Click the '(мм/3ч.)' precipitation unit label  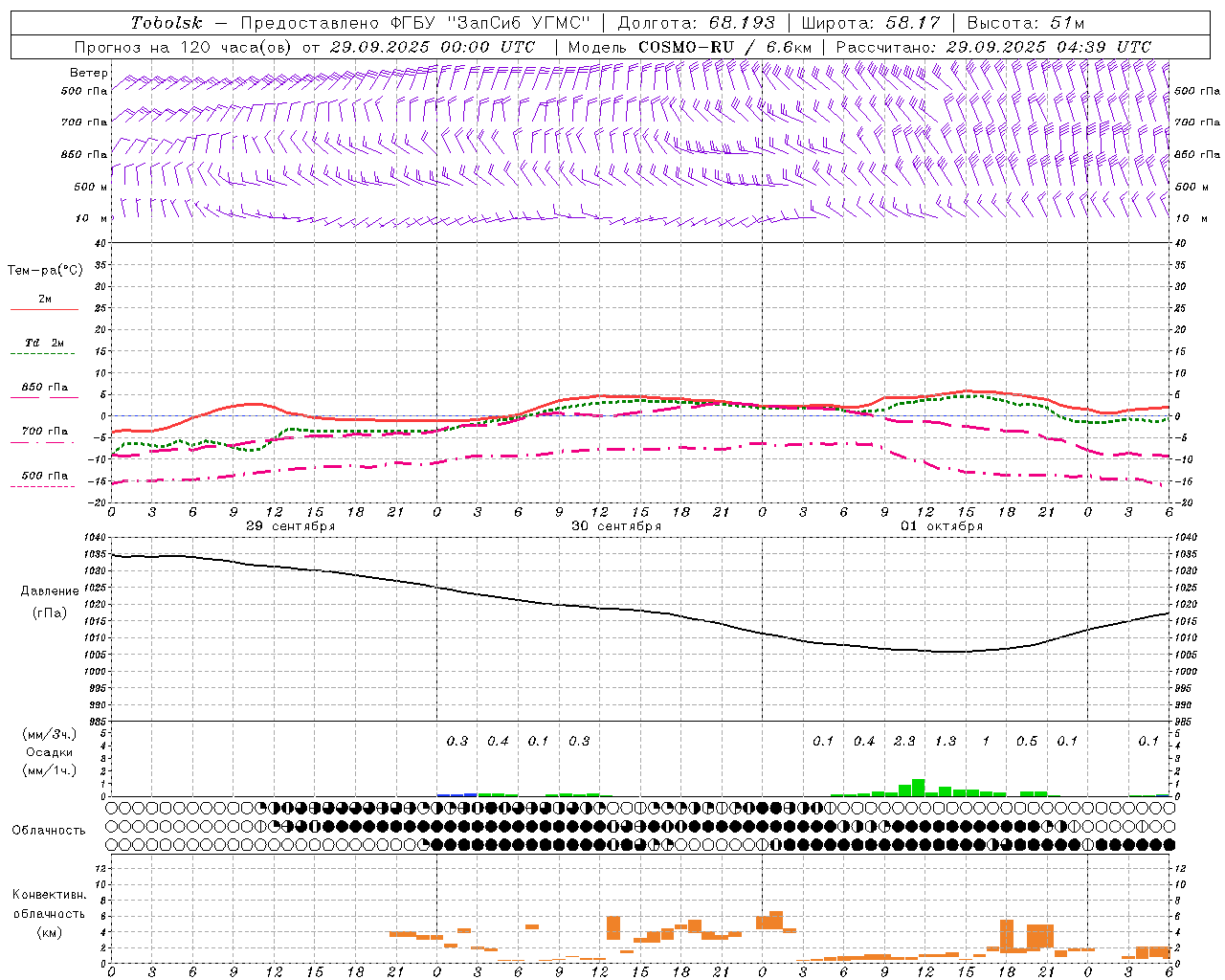(50, 734)
